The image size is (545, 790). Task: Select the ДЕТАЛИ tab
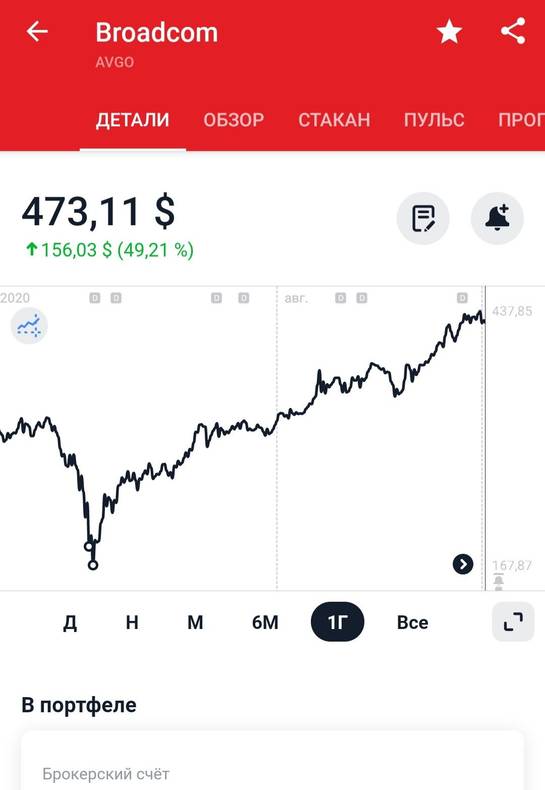132,120
